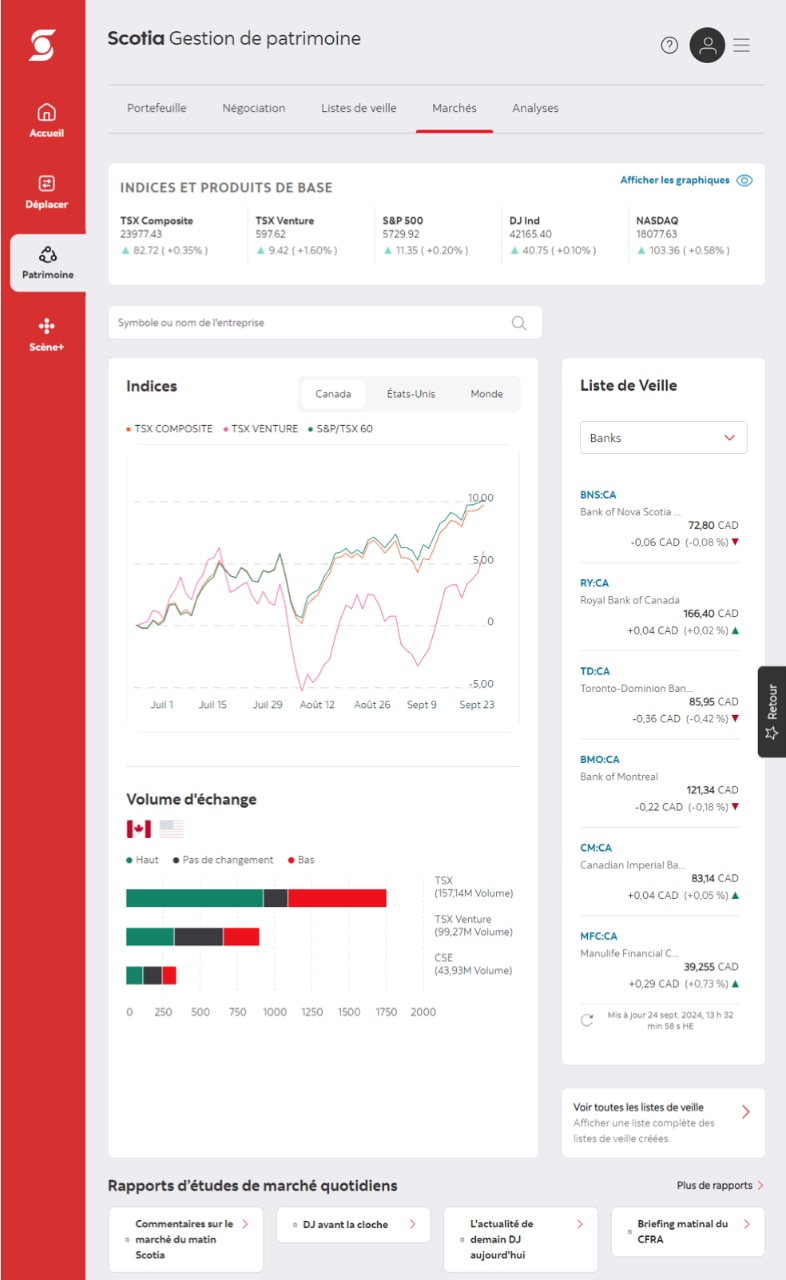The width and height of the screenshot is (786, 1280).
Task: Open L'actualité de demain DJ report
Action: coord(520,1239)
